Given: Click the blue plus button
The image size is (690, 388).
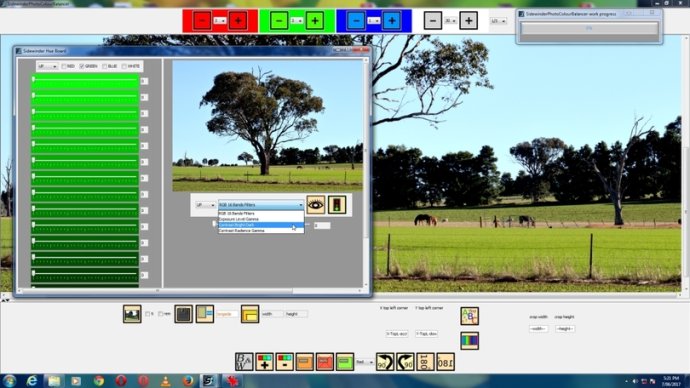Looking at the screenshot, I should coord(392,21).
